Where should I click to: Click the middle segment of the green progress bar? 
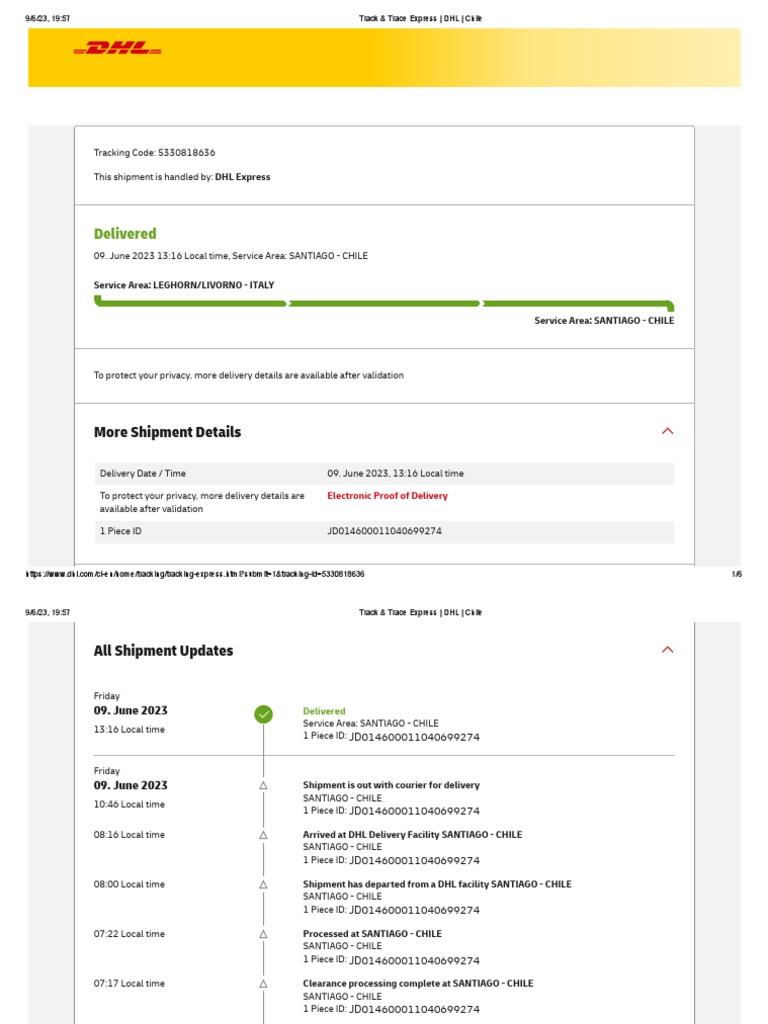[385, 303]
